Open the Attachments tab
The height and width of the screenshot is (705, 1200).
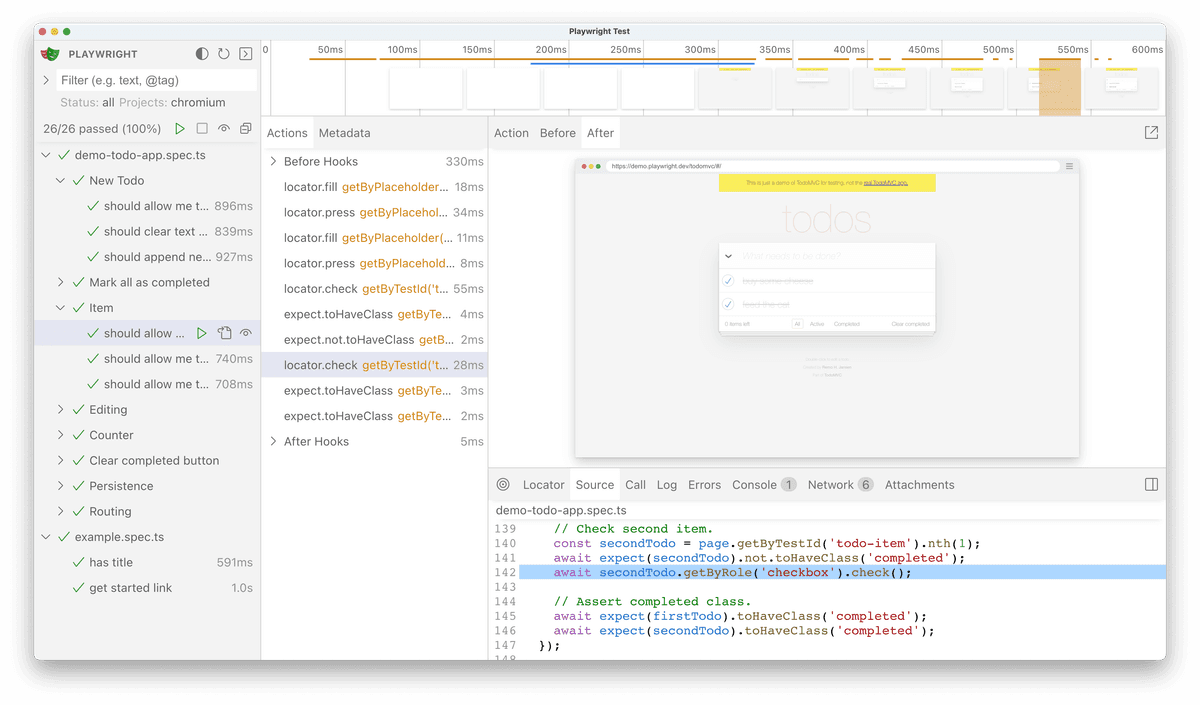click(920, 485)
